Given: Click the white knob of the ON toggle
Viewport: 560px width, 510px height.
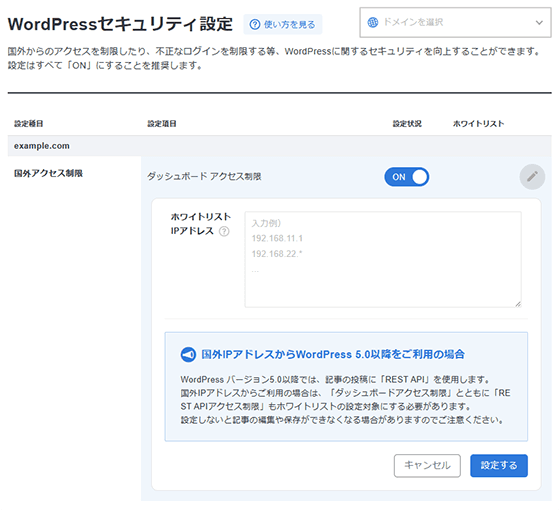Looking at the screenshot, I should 419,177.
